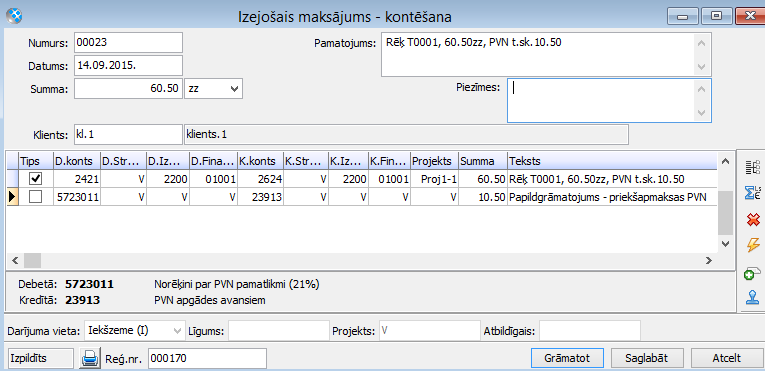Image resolution: width=765 pixels, height=371 pixels.
Task: Click the klients.1 name field
Action: pyautogui.click(x=406, y=134)
